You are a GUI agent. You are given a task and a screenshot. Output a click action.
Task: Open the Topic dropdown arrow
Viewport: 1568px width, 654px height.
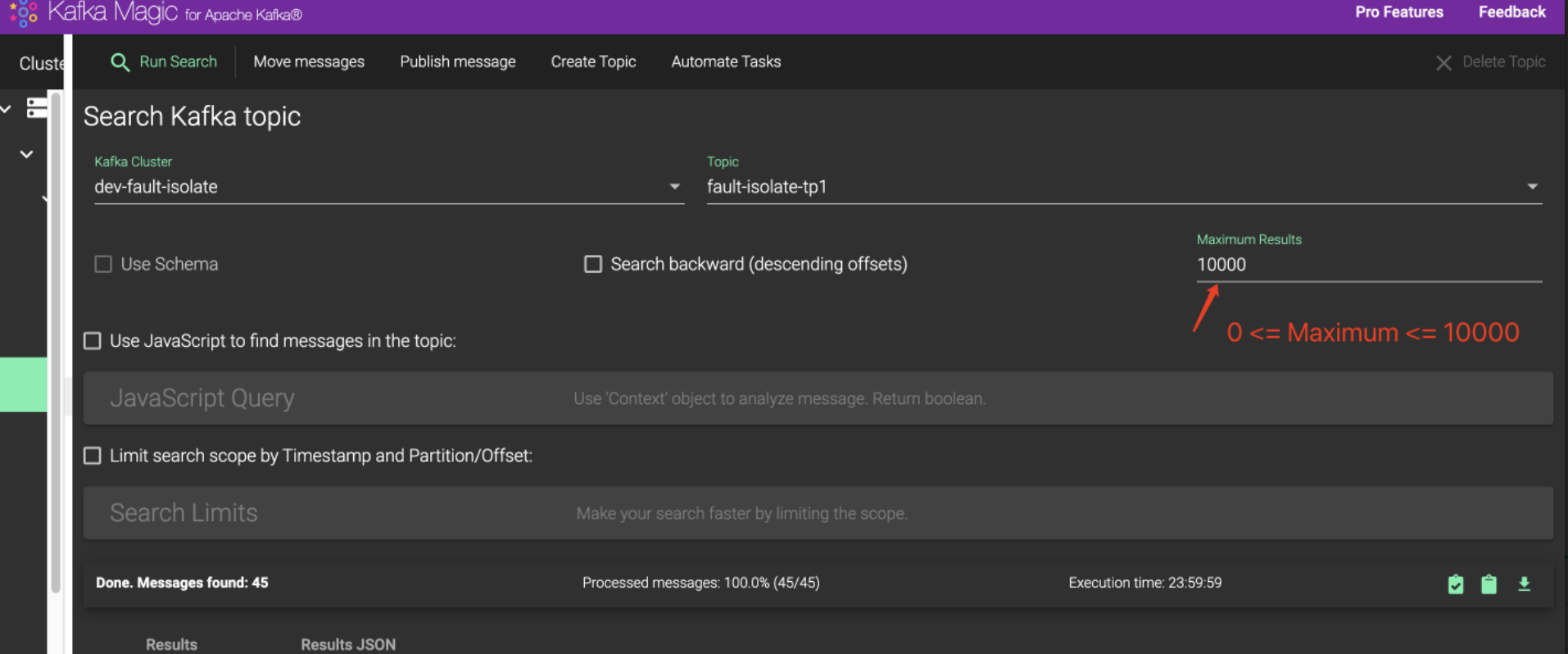[x=1532, y=187]
